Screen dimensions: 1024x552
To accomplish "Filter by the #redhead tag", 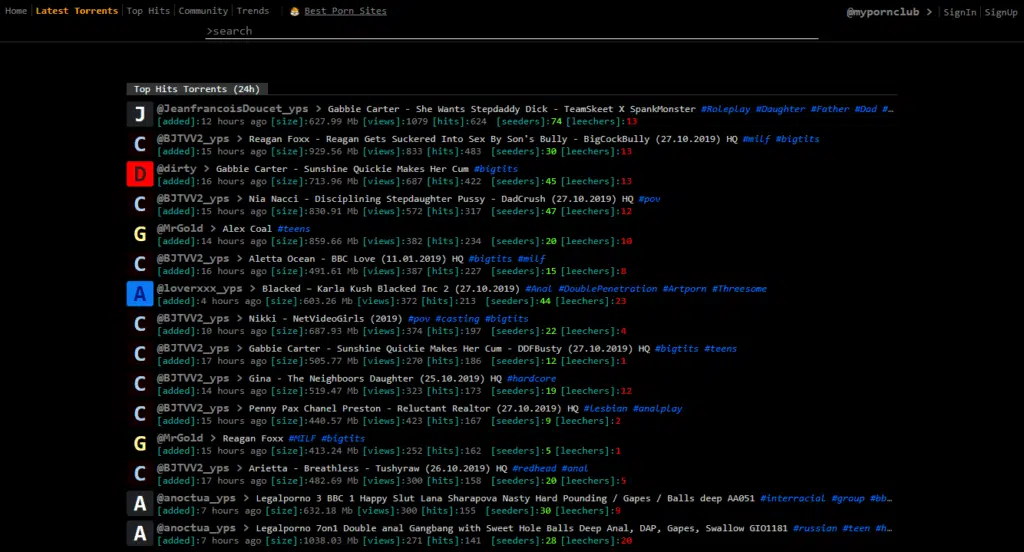I will (x=534, y=468).
